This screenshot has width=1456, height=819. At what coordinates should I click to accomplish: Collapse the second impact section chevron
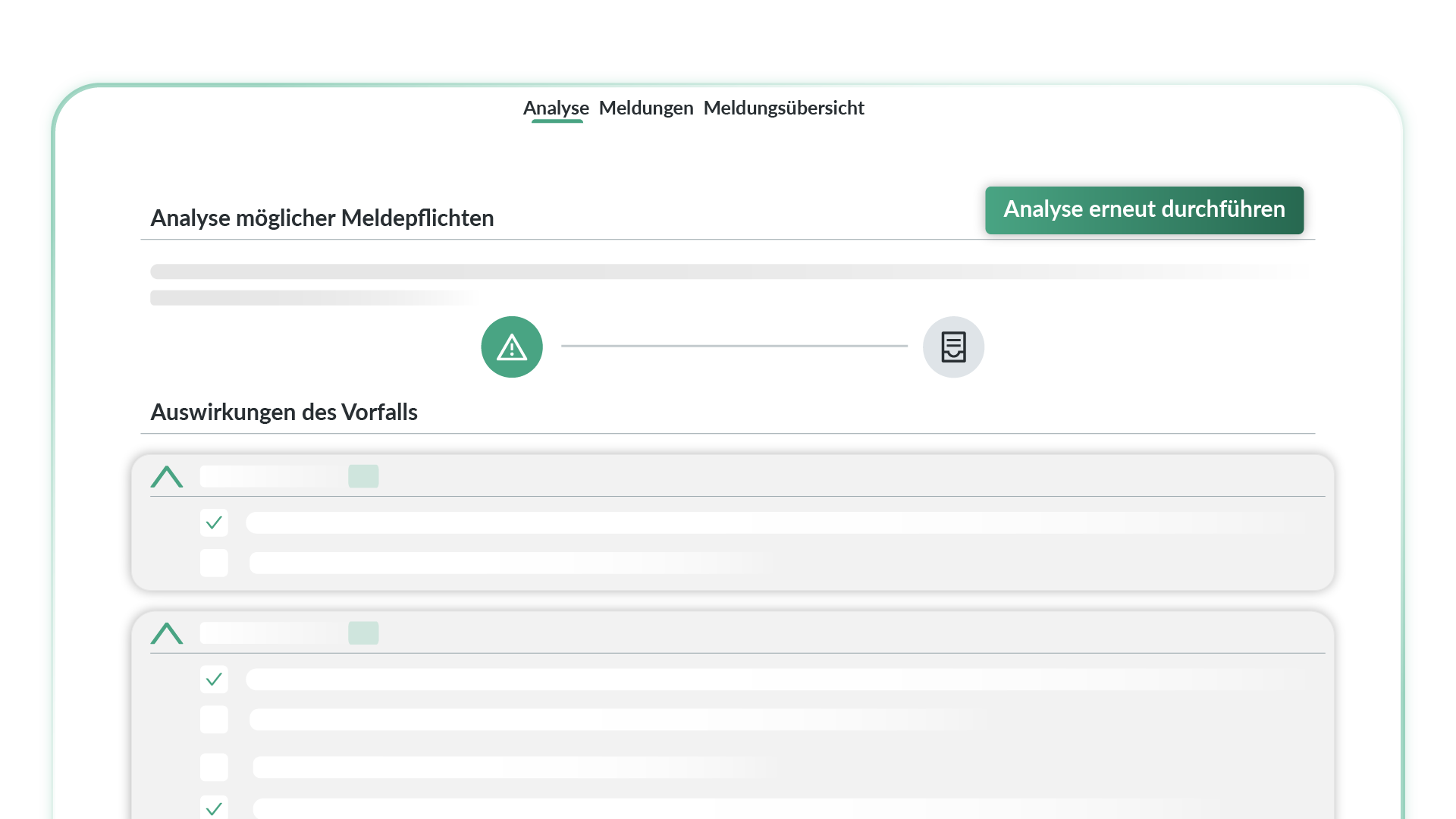coord(167,633)
